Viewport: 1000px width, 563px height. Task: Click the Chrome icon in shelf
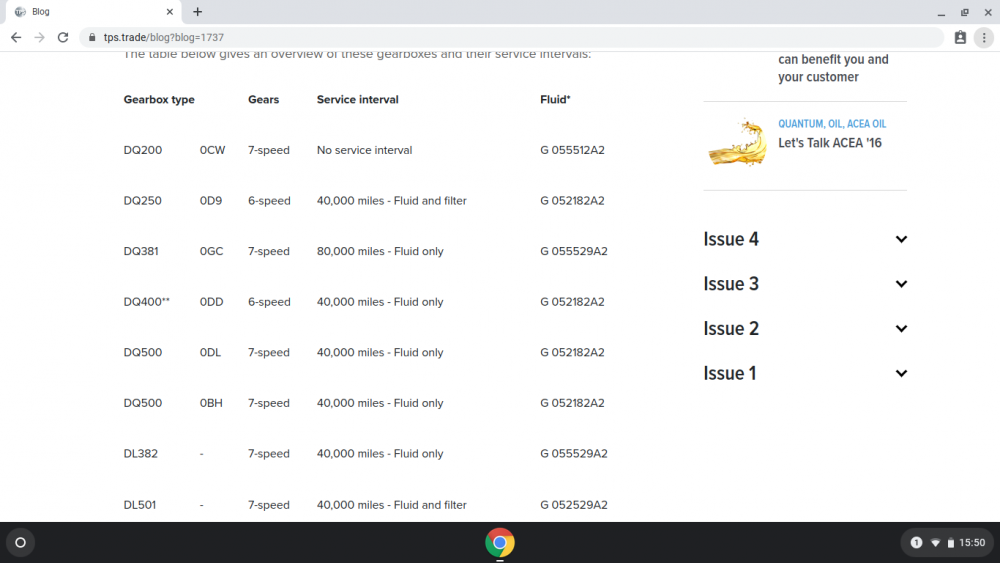click(x=500, y=543)
